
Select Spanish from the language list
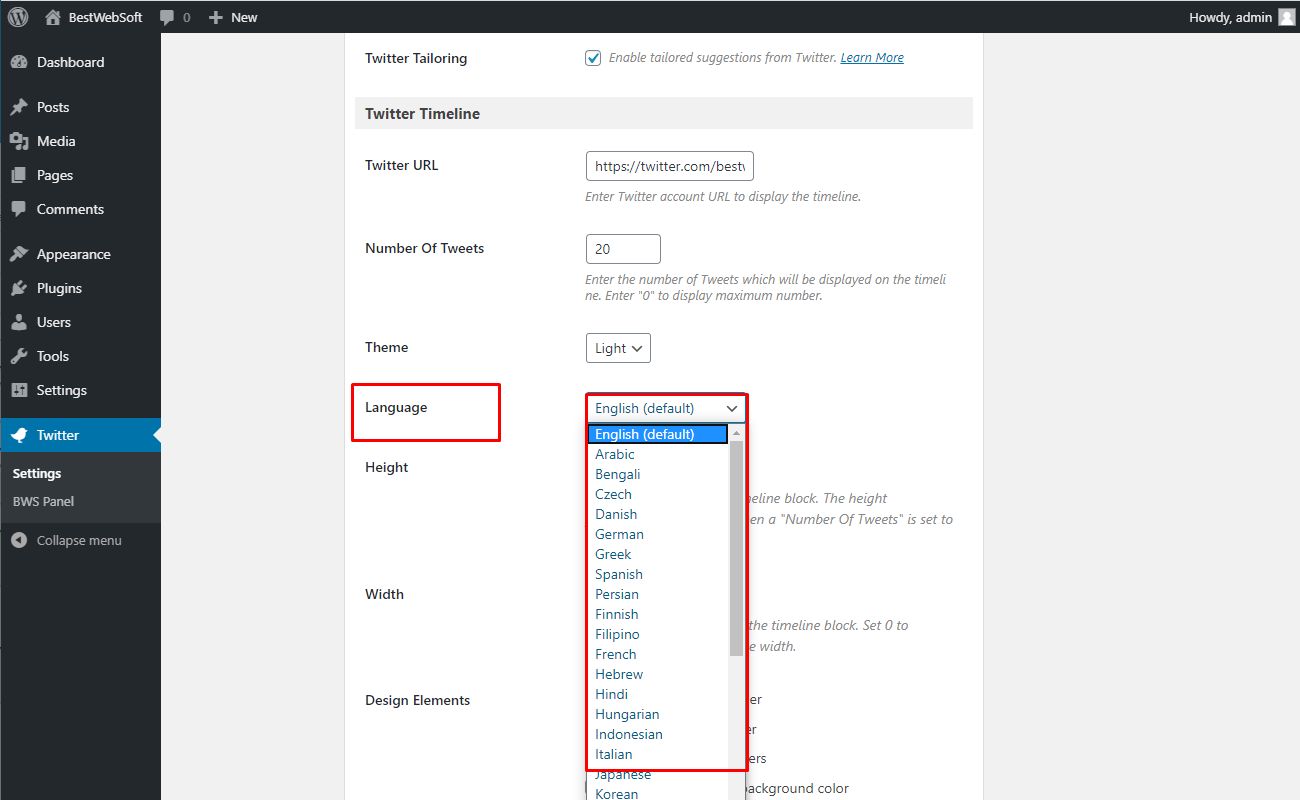pos(658,574)
